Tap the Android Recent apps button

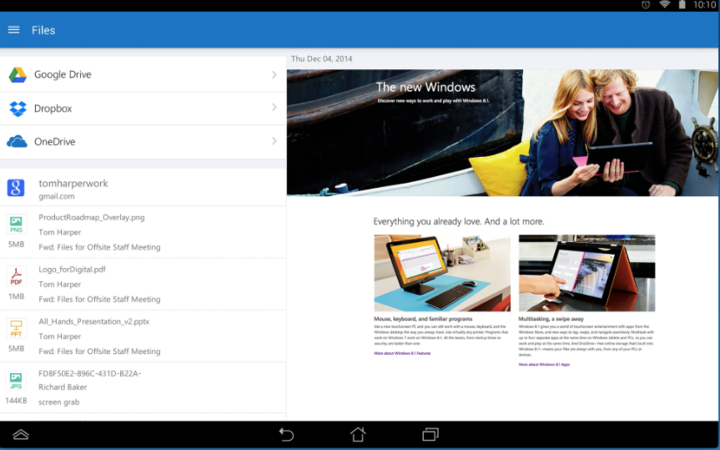click(x=430, y=434)
